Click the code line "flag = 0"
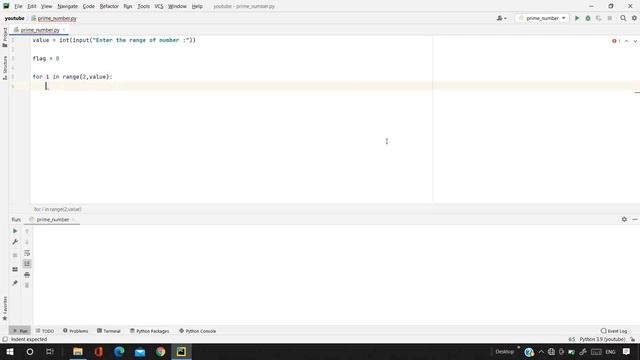Screen dimensions: 640x360 tap(46, 58)
